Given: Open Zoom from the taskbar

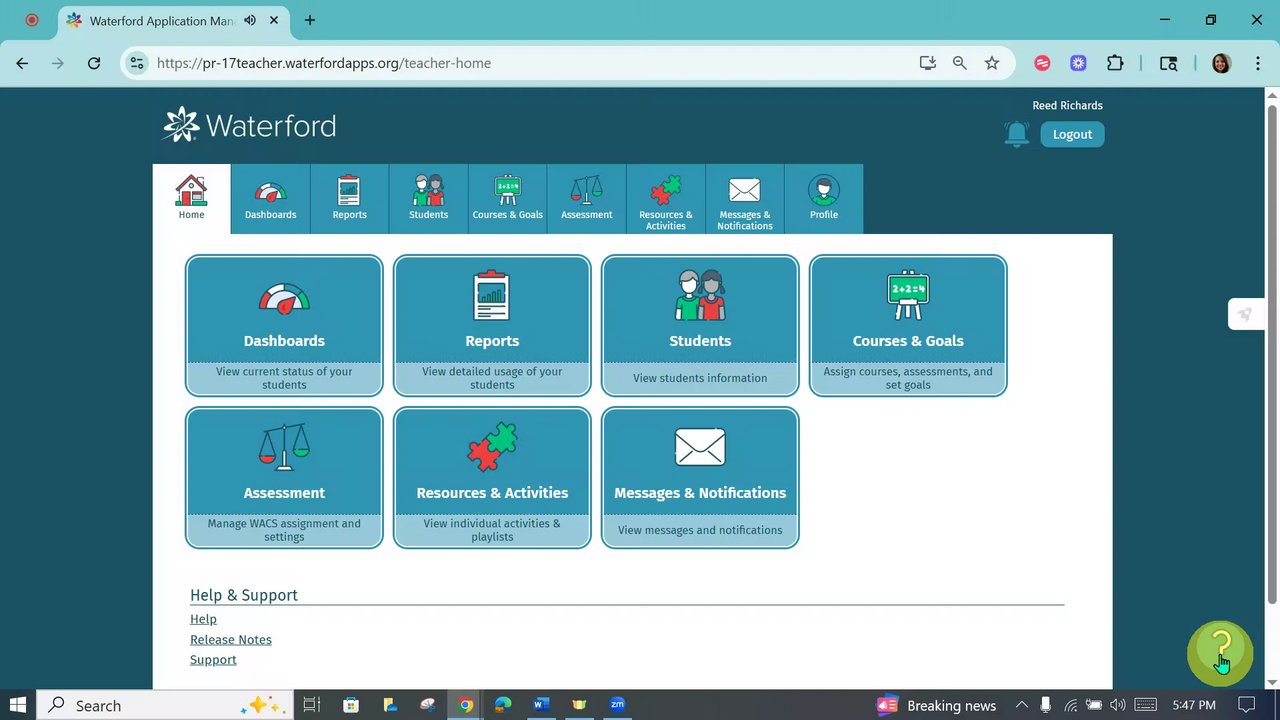Looking at the screenshot, I should click(x=617, y=705).
